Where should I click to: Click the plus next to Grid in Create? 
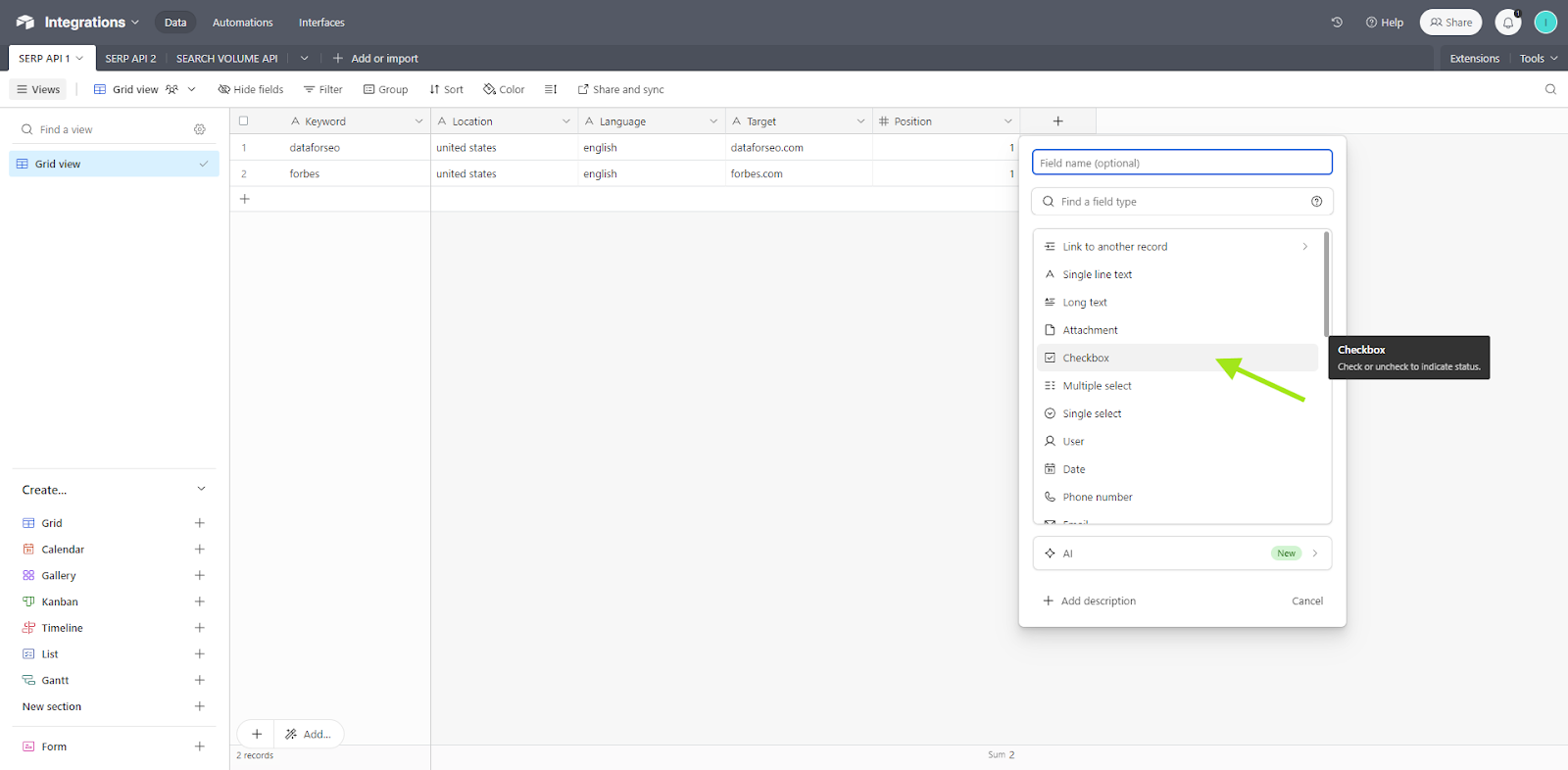[x=200, y=523]
